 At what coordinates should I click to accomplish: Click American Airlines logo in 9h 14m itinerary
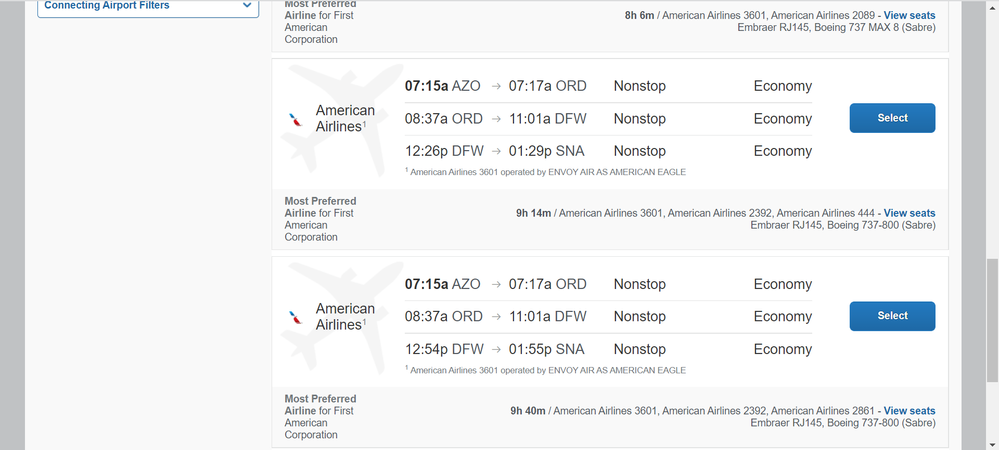tap(296, 119)
